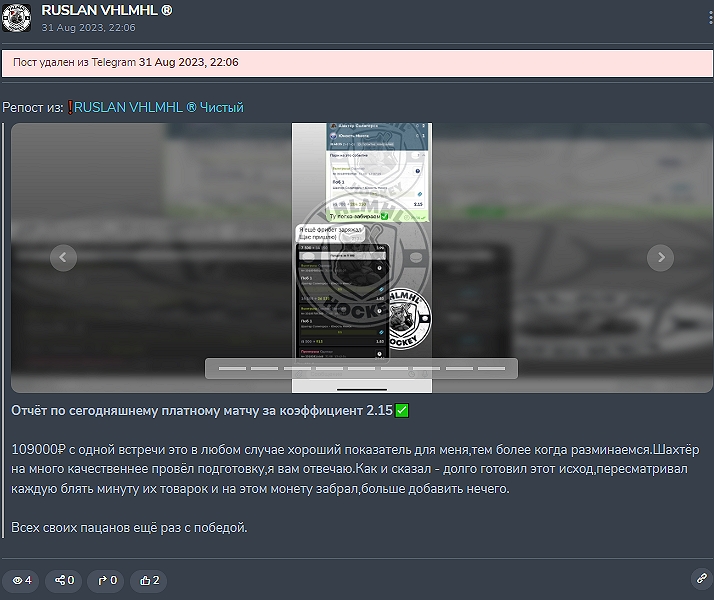The width and height of the screenshot is (714, 600).
Task: Click the post headline about coefficient 2.15
Action: pyautogui.click(x=210, y=411)
